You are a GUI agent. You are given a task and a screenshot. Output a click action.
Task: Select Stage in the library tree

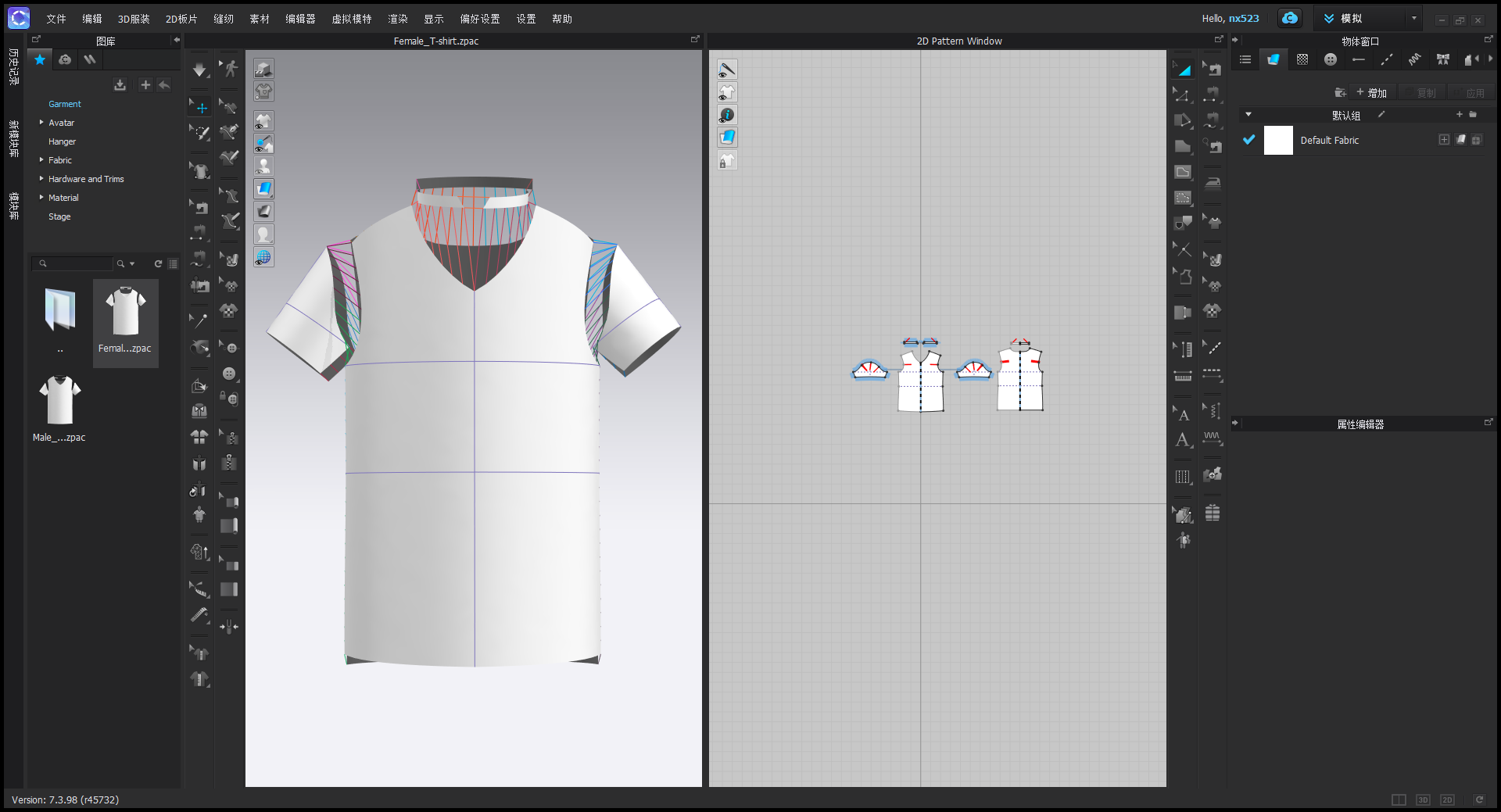pos(59,216)
